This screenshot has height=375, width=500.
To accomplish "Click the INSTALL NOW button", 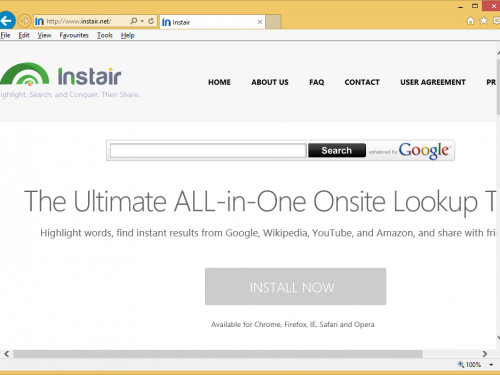I will 295,287.
